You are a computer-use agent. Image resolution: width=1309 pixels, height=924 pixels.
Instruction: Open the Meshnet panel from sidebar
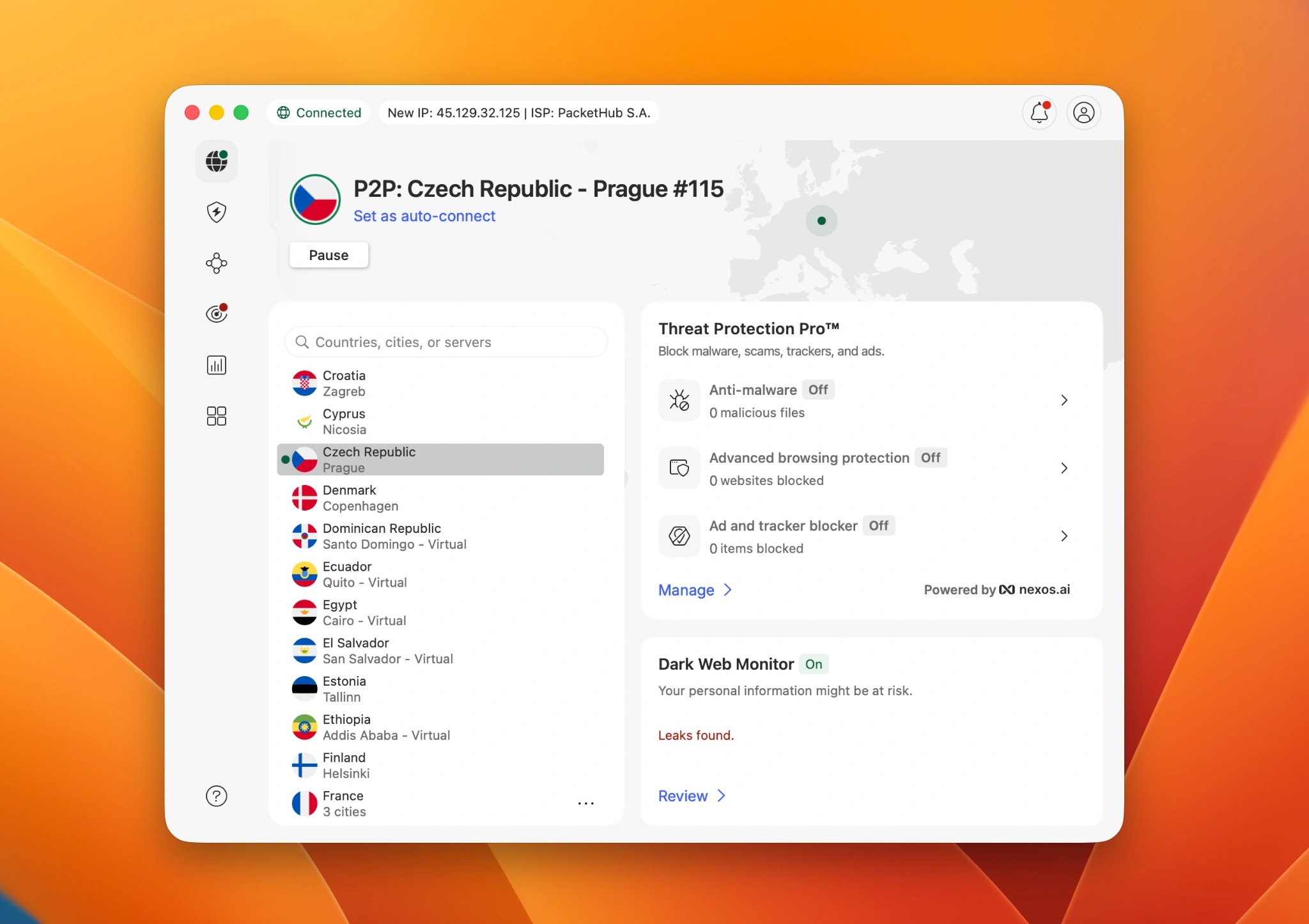[x=217, y=263]
